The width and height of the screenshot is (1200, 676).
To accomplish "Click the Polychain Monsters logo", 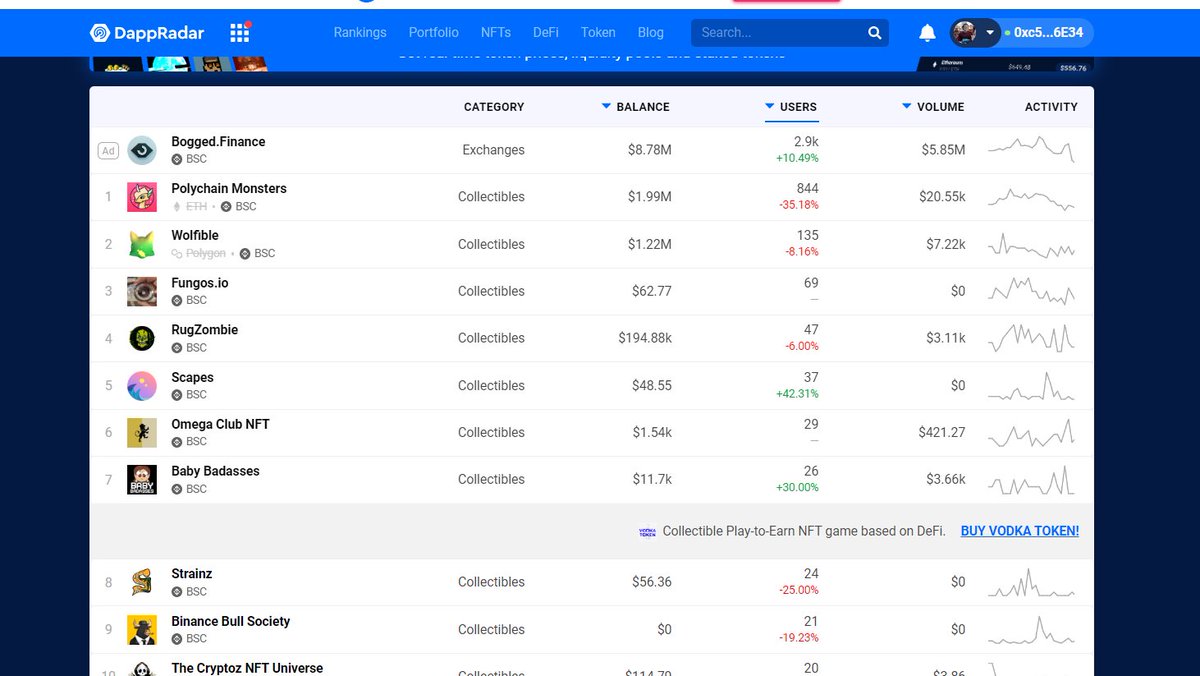I will click(x=142, y=197).
